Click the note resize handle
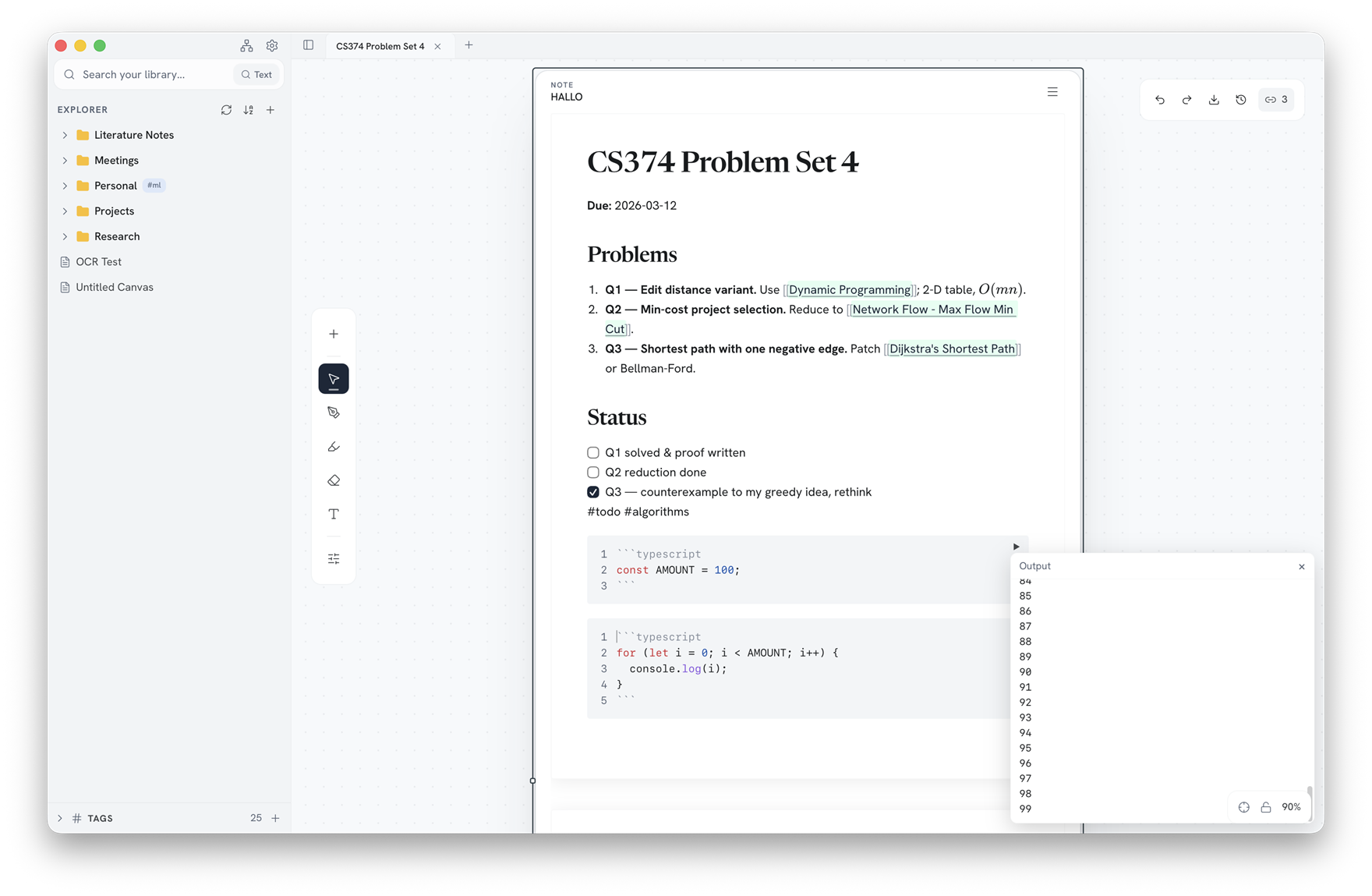 (533, 781)
